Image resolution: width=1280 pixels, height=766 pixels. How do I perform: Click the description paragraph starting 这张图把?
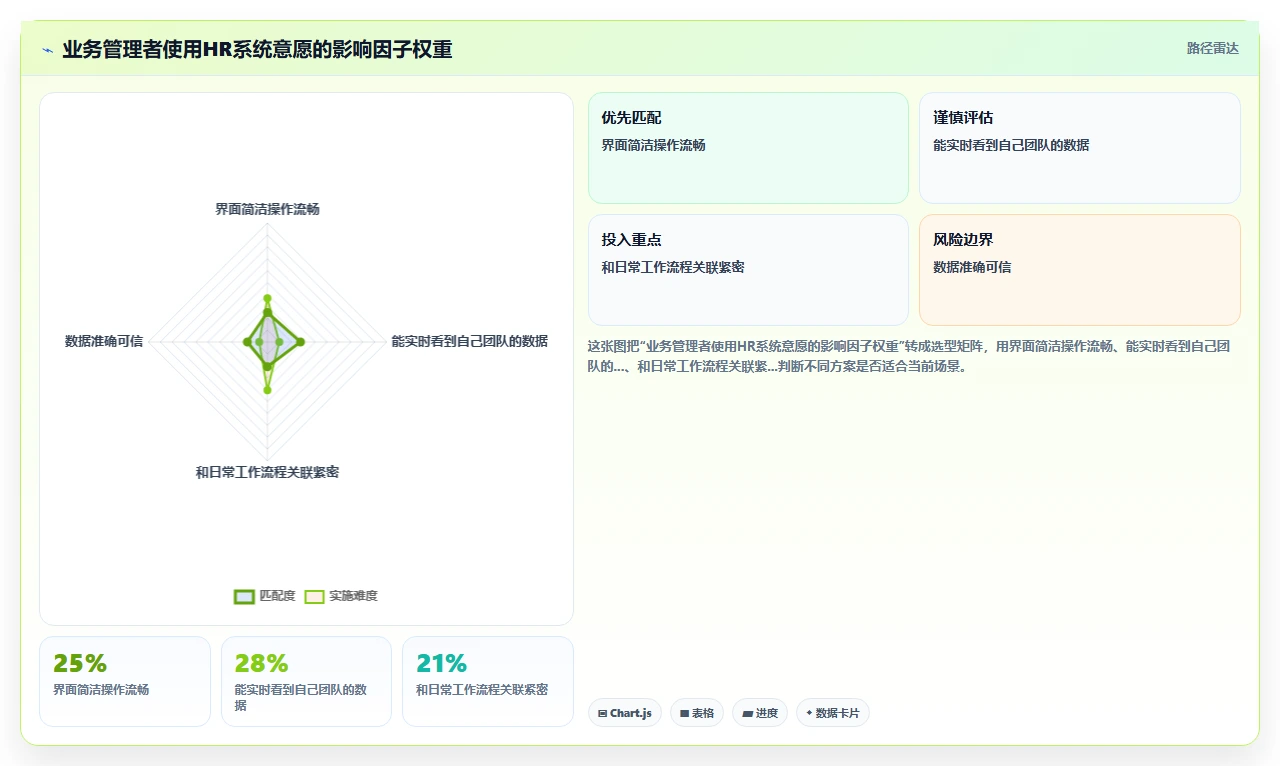(x=910, y=356)
